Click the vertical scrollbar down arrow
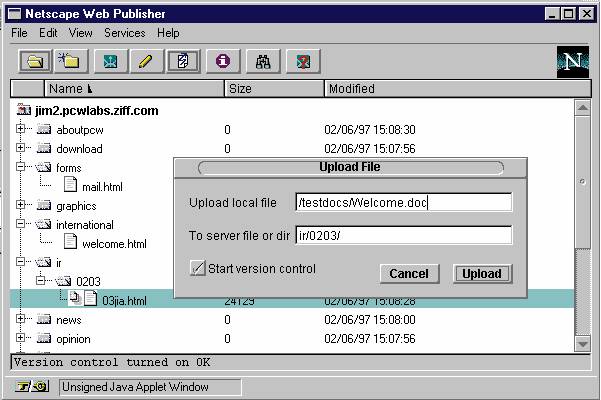Screen dimensions: 601x400 [583, 343]
